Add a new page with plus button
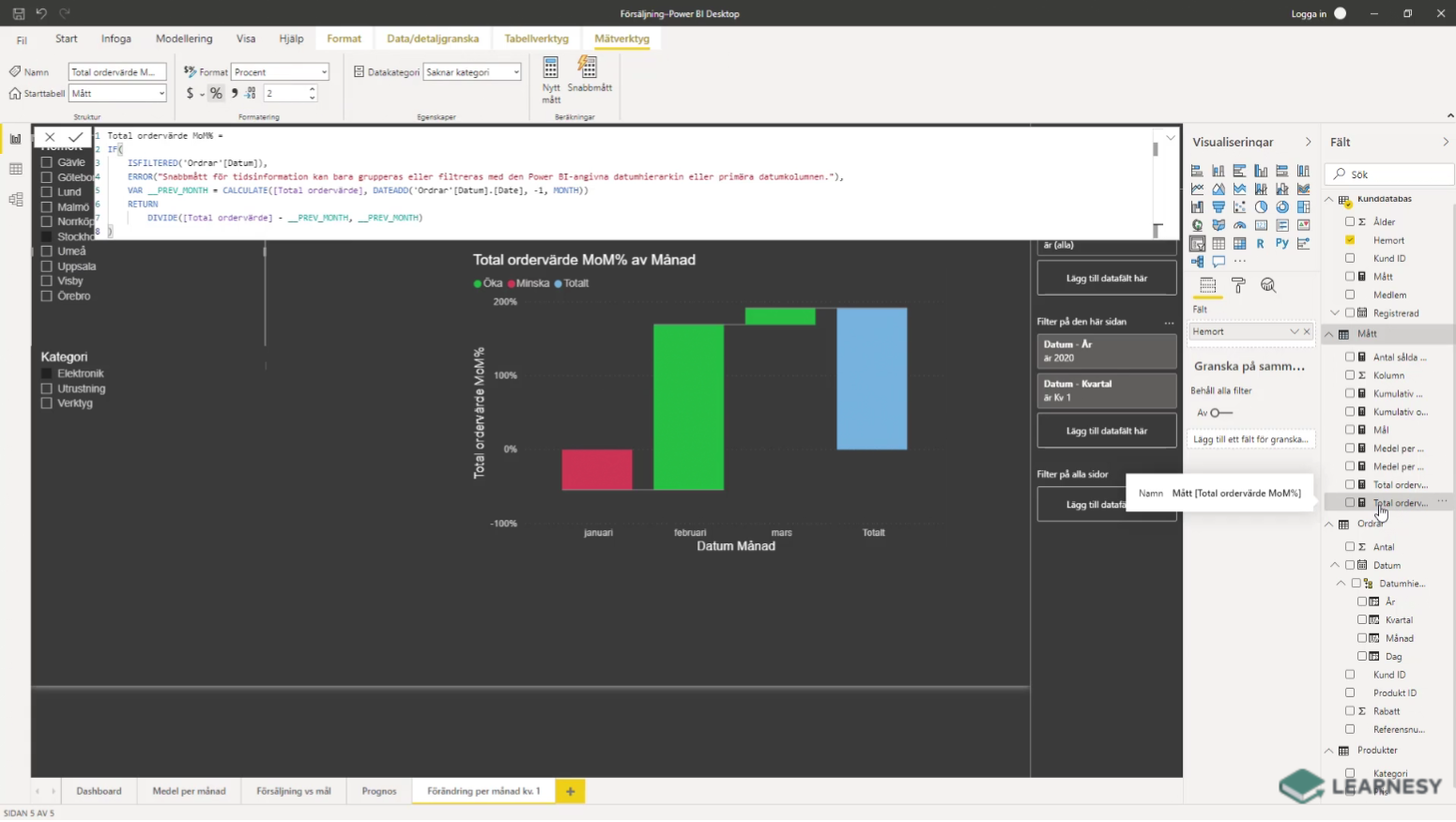 (x=570, y=792)
